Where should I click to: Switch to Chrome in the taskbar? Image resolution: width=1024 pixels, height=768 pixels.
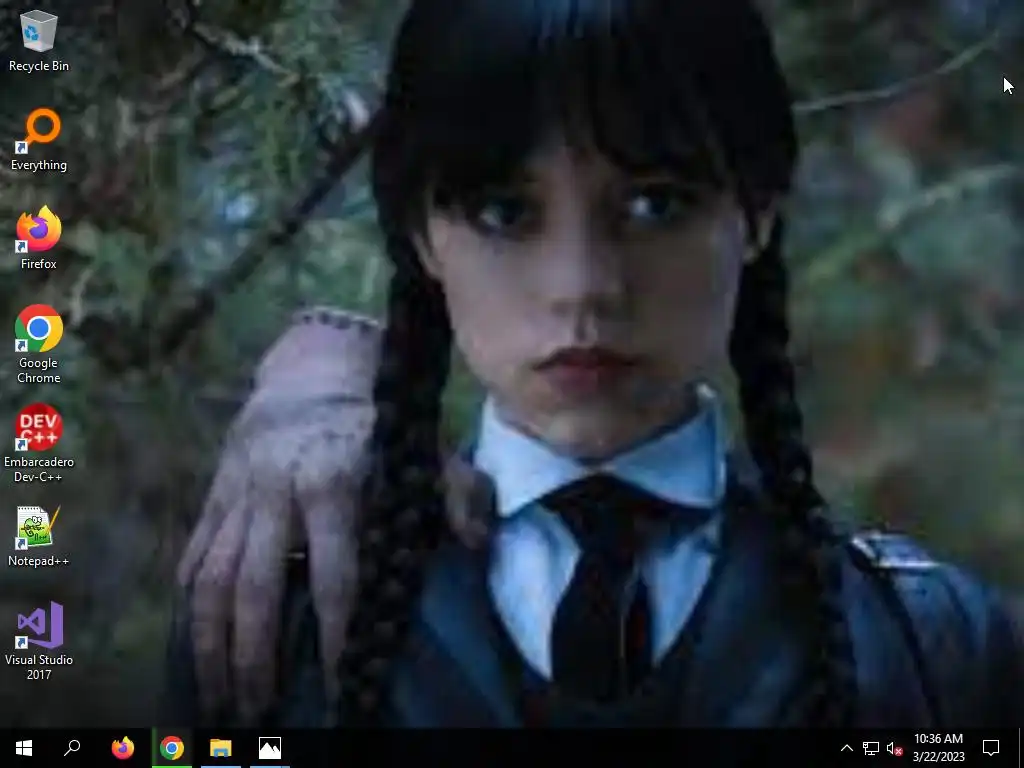click(x=172, y=748)
